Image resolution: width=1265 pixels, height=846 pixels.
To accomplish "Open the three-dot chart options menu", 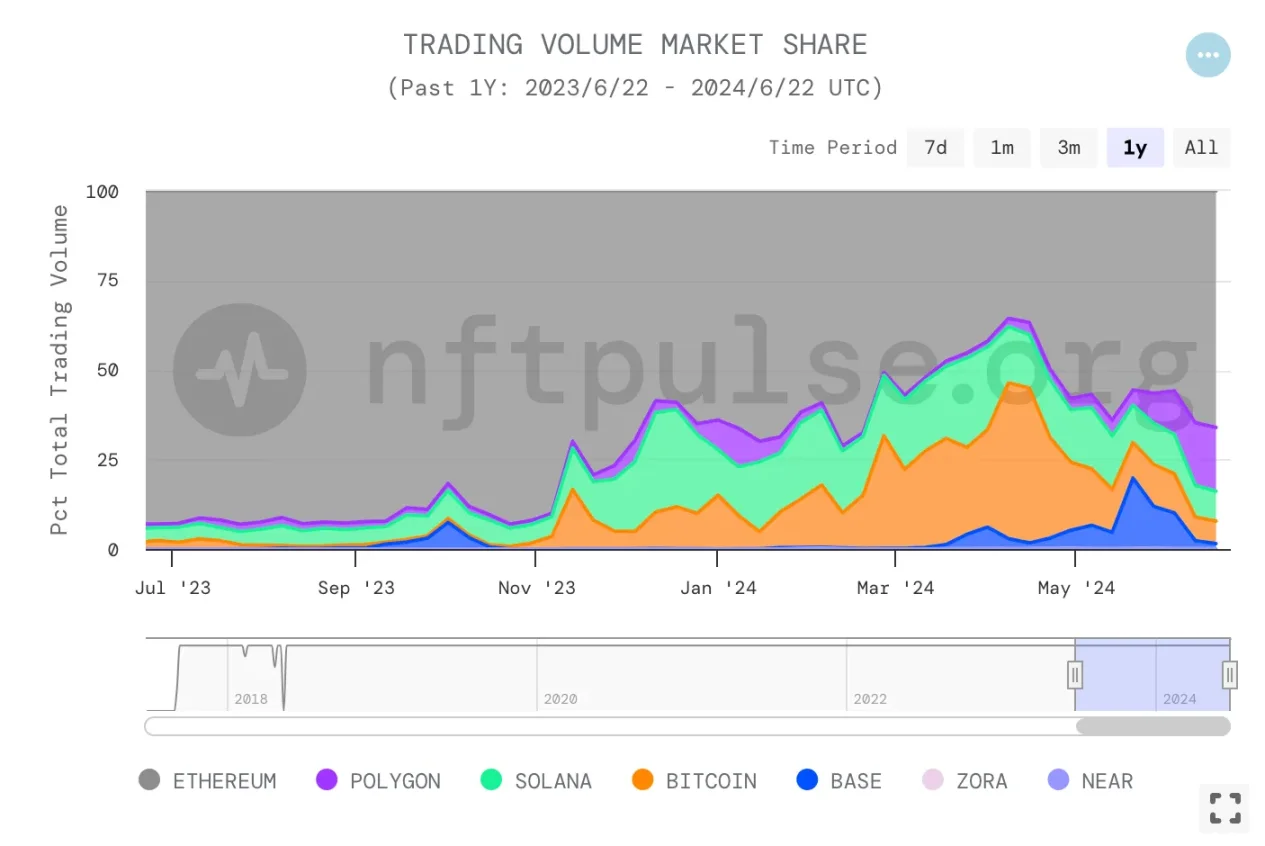I will [1207, 55].
